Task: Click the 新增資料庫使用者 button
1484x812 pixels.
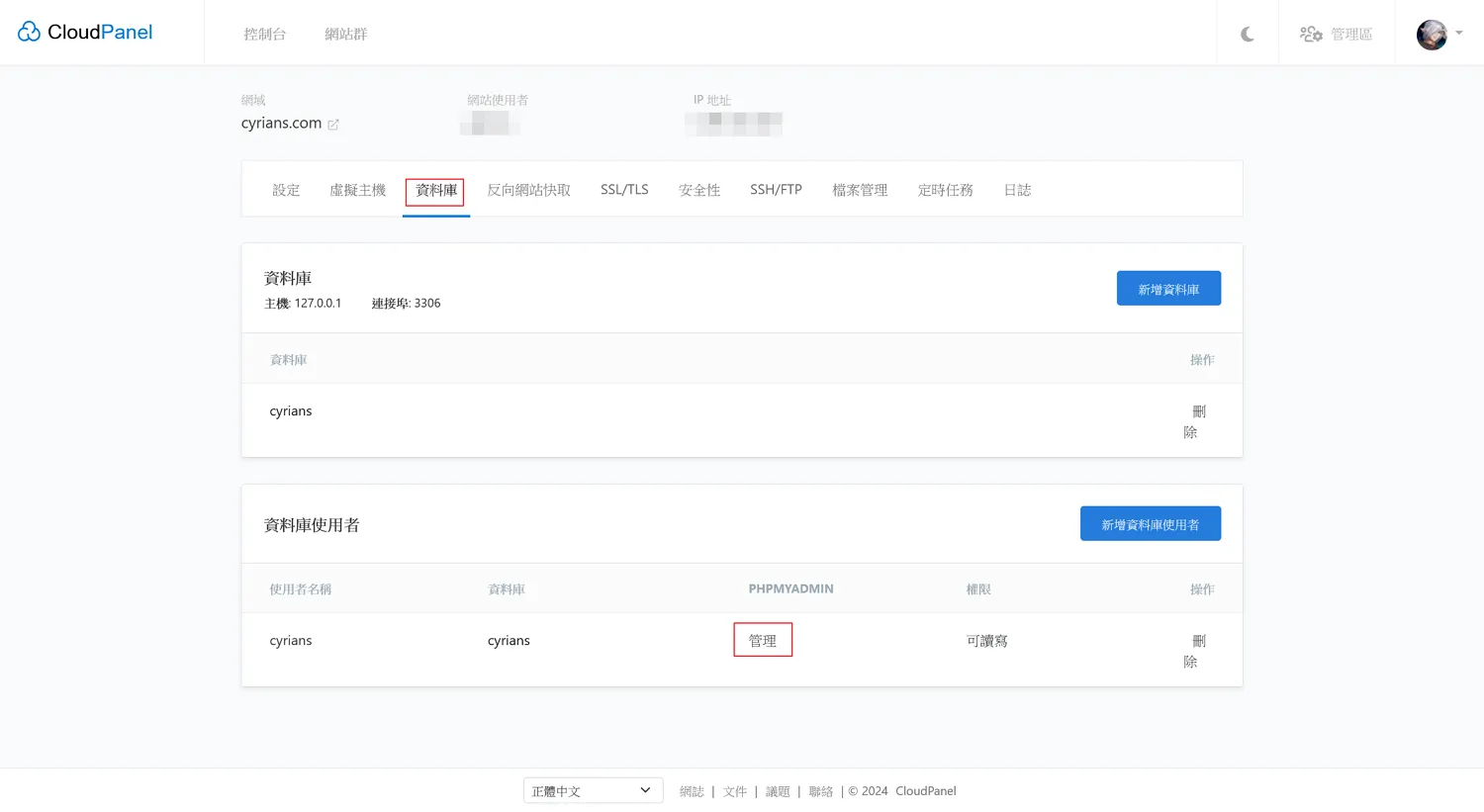Action: [x=1150, y=524]
